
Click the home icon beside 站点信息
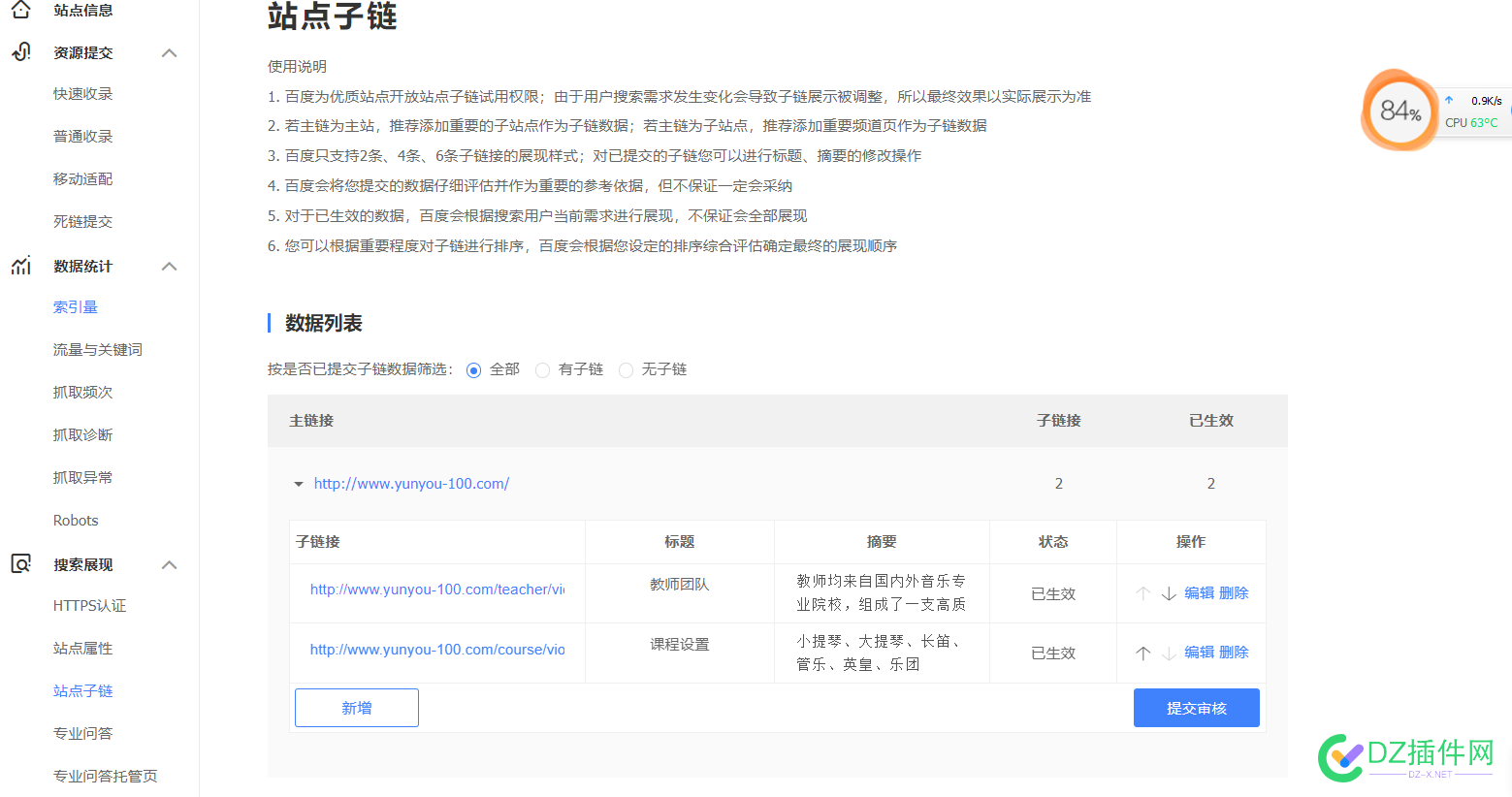click(20, 10)
